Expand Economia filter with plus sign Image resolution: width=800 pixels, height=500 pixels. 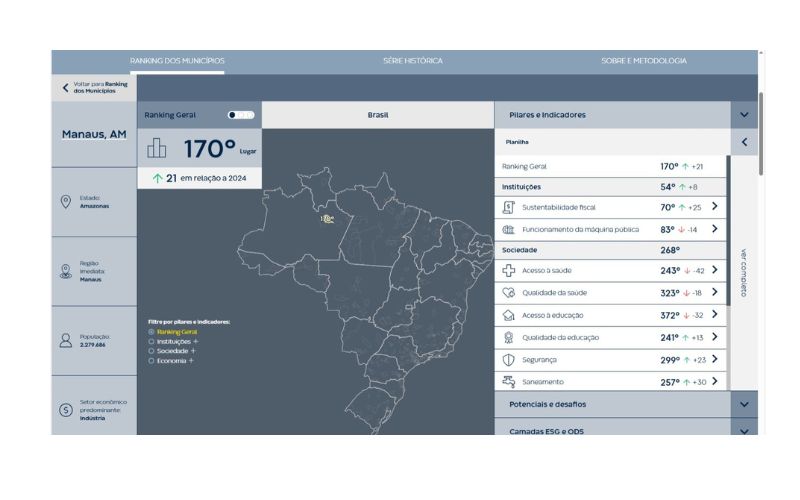[x=191, y=361]
